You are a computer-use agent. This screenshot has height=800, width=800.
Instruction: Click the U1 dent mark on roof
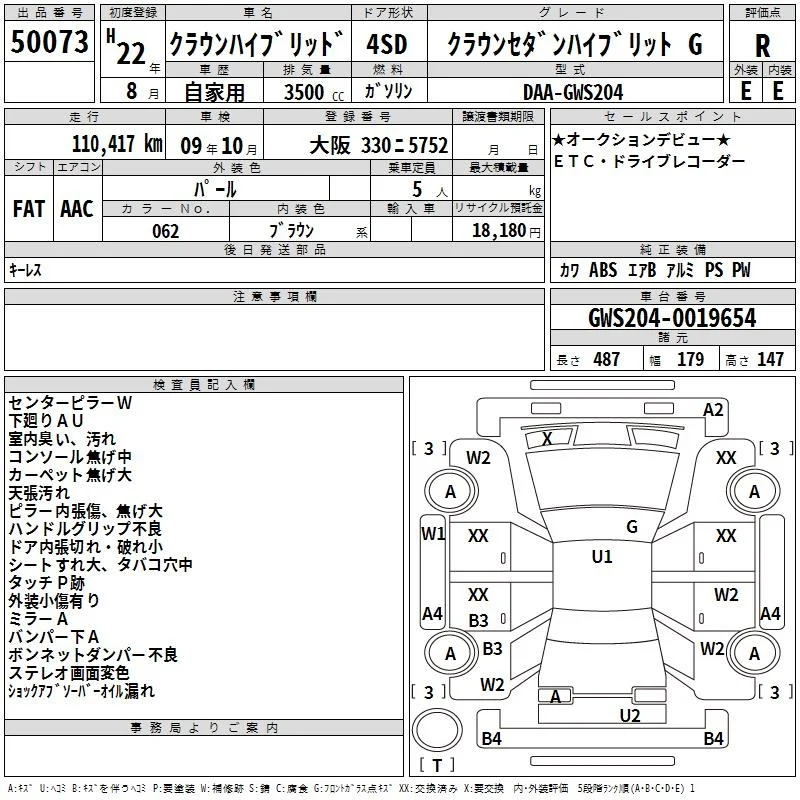point(602,556)
